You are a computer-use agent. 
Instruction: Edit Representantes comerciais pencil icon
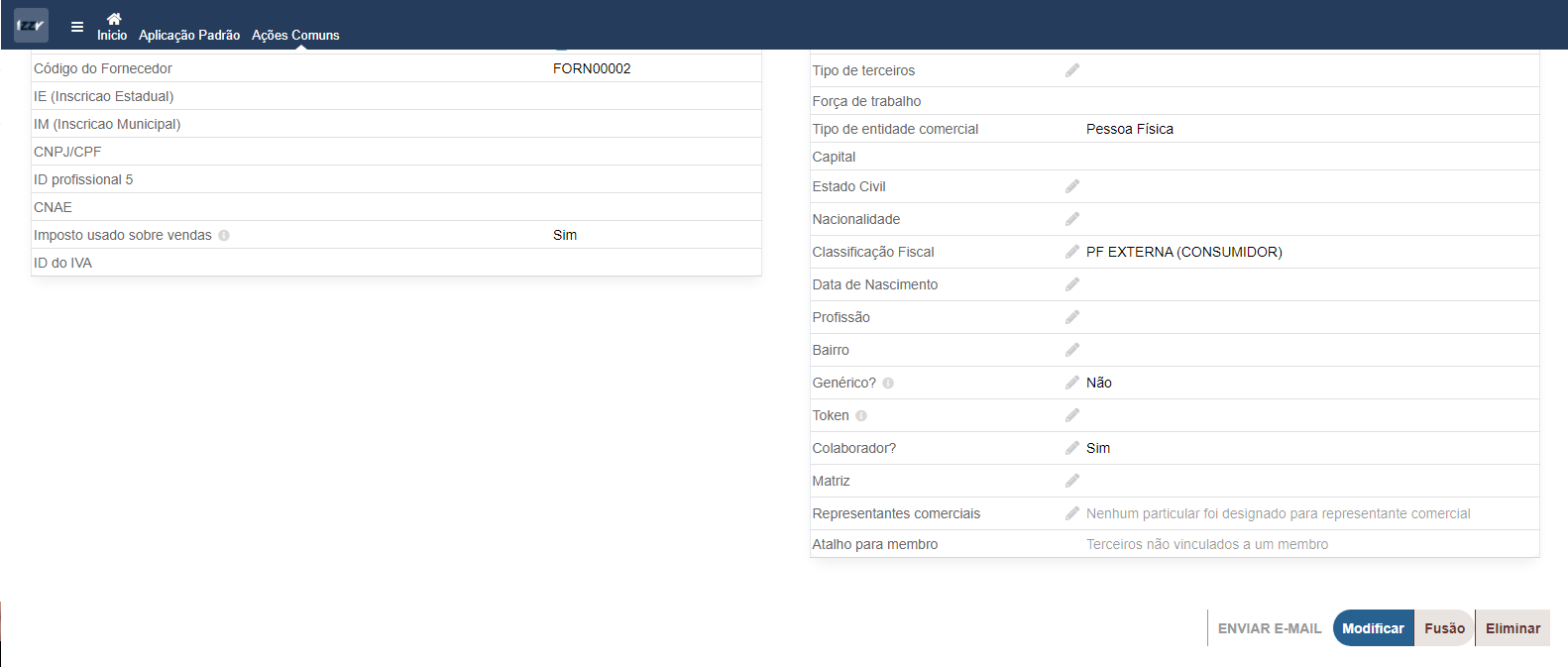(x=1072, y=513)
